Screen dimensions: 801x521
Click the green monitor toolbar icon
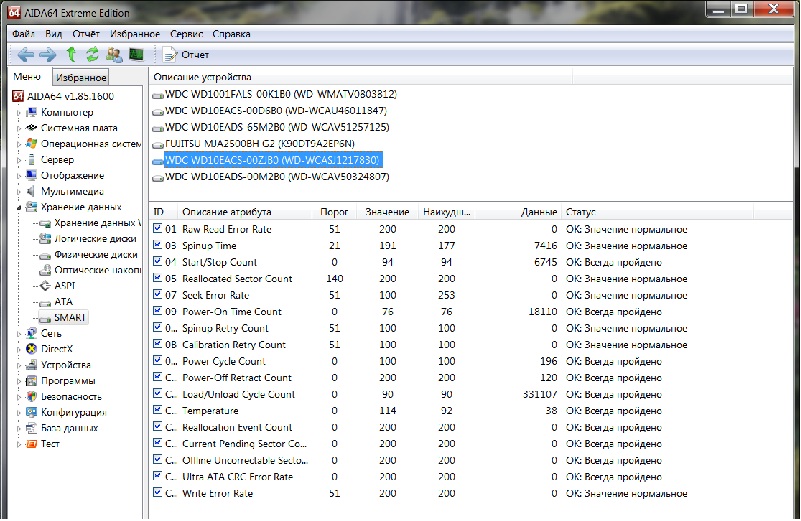tap(136, 54)
